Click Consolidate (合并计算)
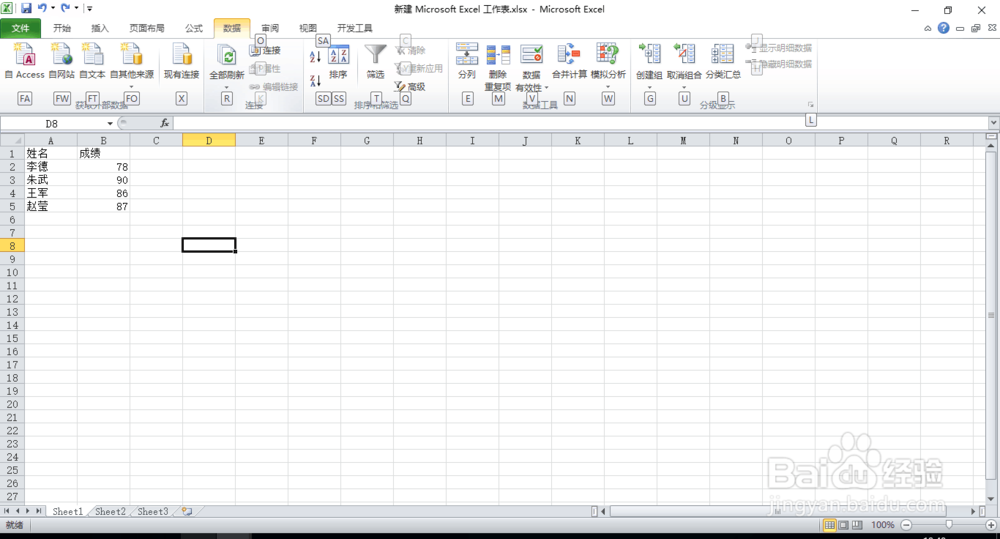This screenshot has height=539, width=1000. tap(569, 61)
